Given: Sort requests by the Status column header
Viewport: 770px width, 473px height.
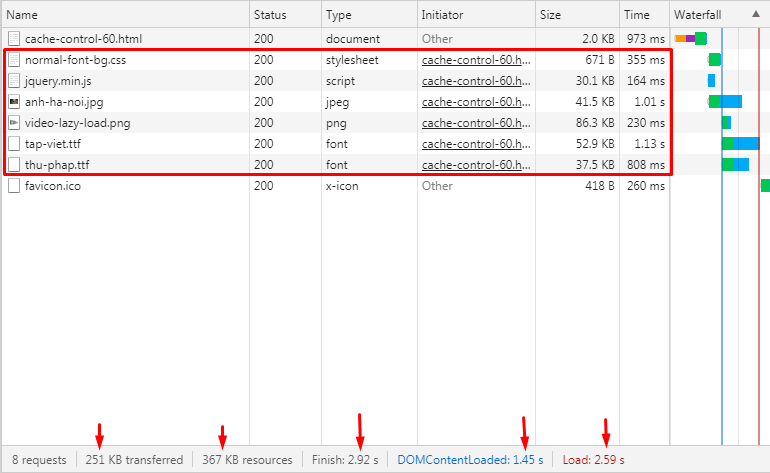Looking at the screenshot, I should (270, 15).
